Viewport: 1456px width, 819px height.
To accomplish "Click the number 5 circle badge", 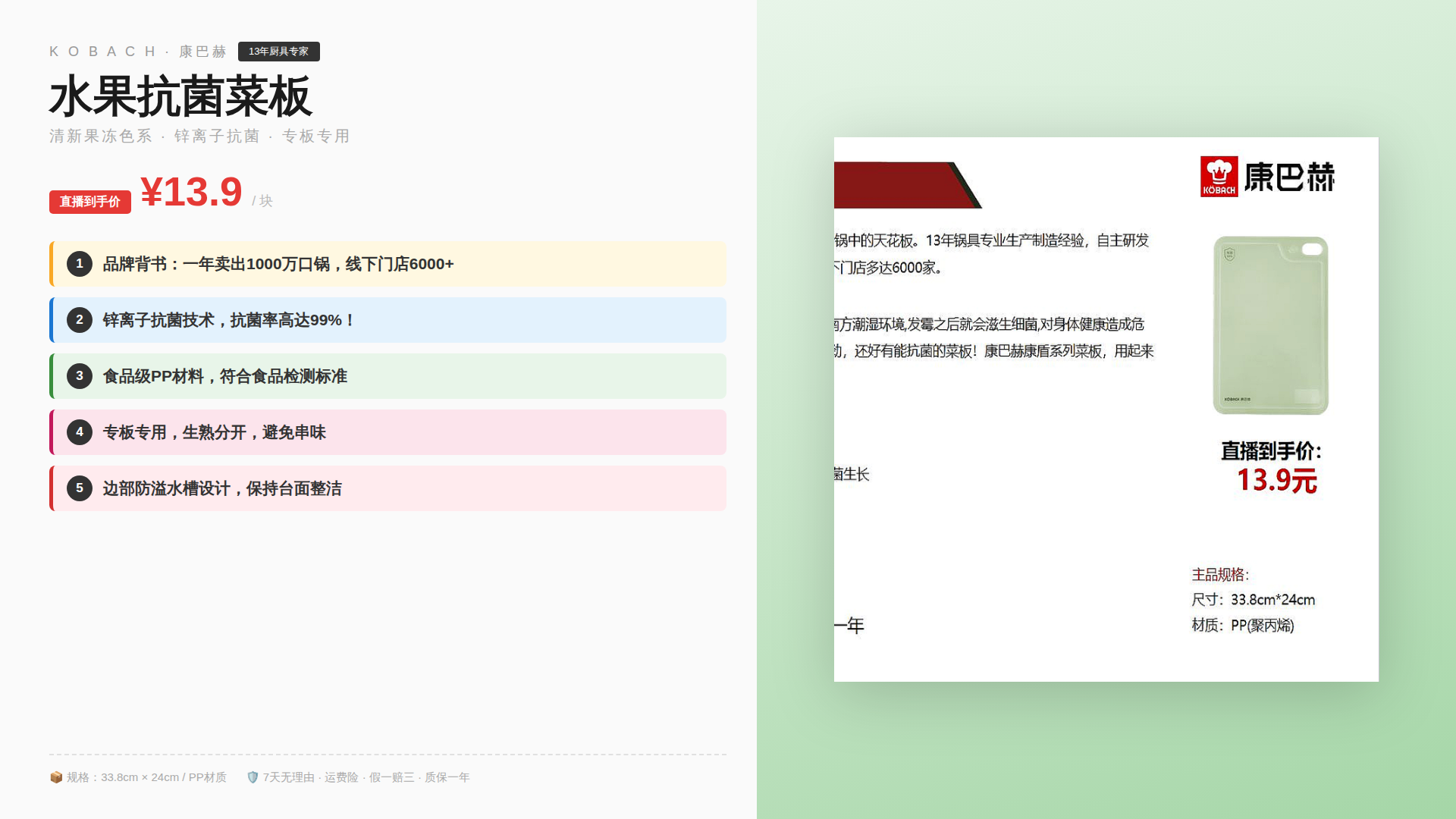I will tap(80, 488).
